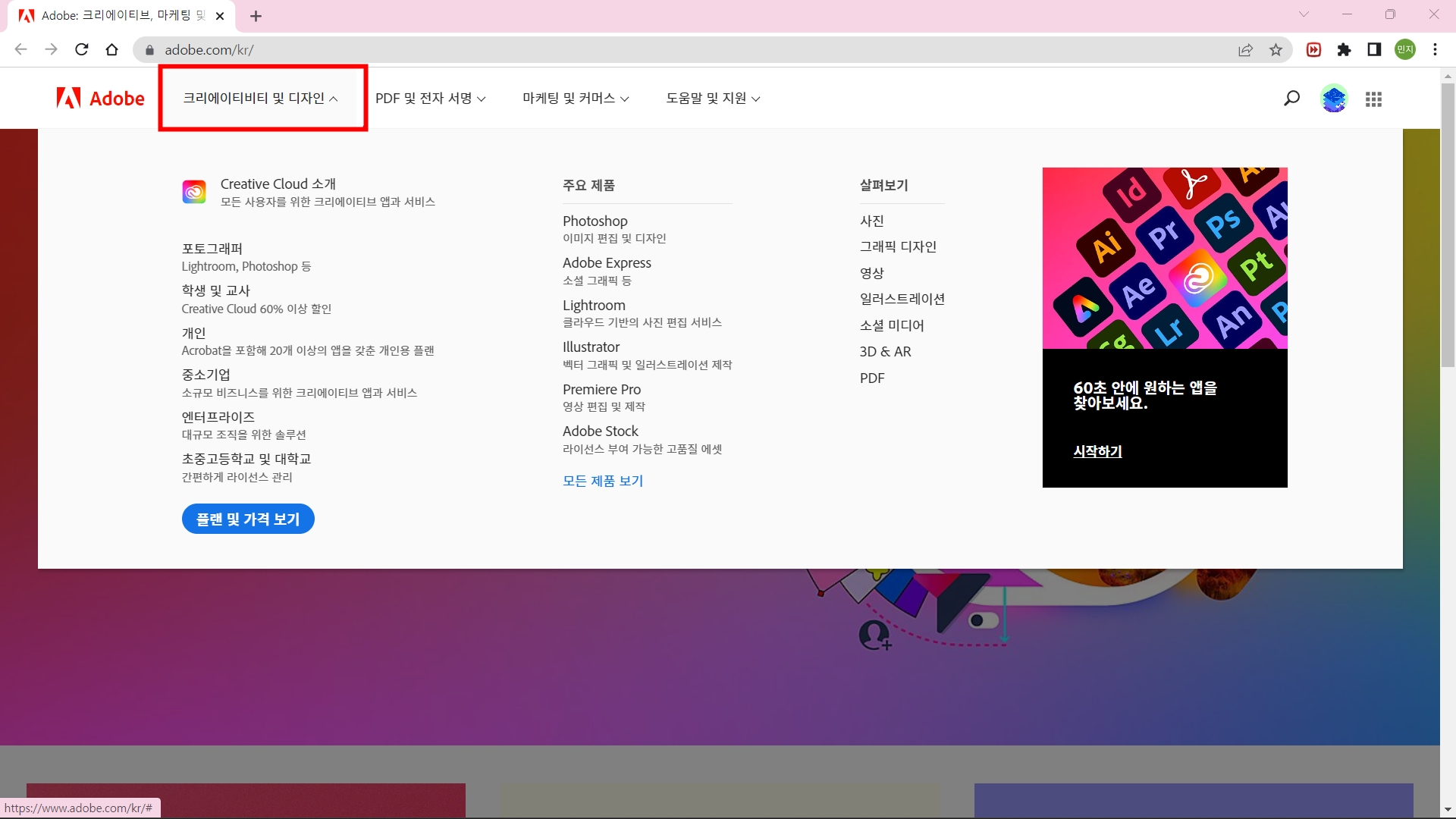This screenshot has height=819, width=1456.
Task: Click the site lock icon in the address bar
Action: (149, 50)
